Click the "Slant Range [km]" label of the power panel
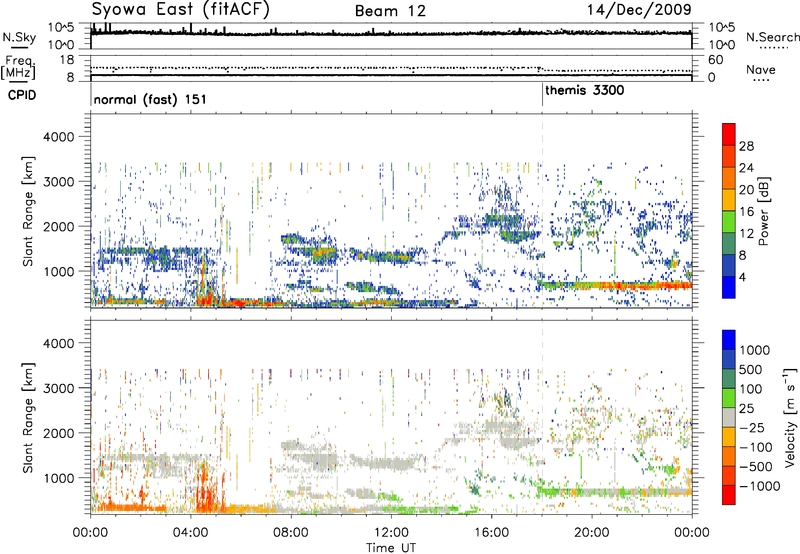 coord(28,211)
